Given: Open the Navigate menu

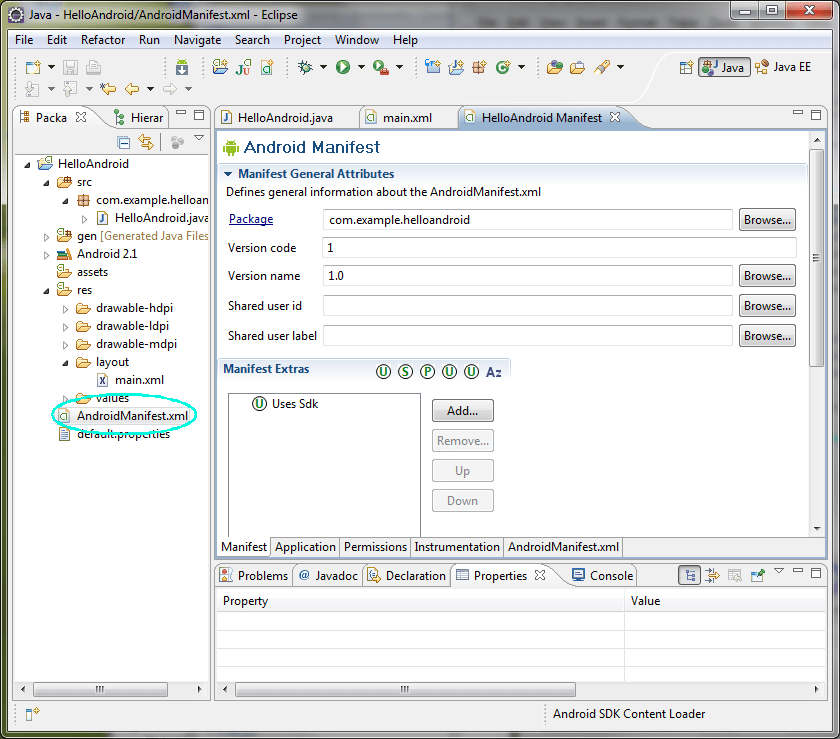Looking at the screenshot, I should click(198, 40).
